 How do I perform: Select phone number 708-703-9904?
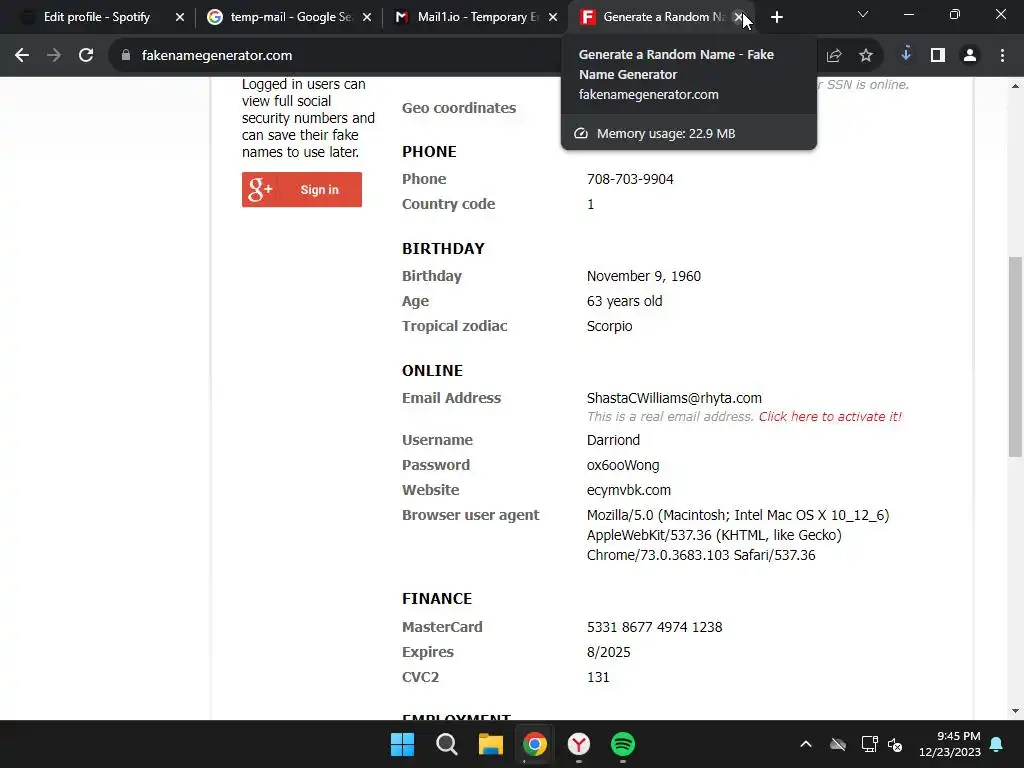point(630,179)
